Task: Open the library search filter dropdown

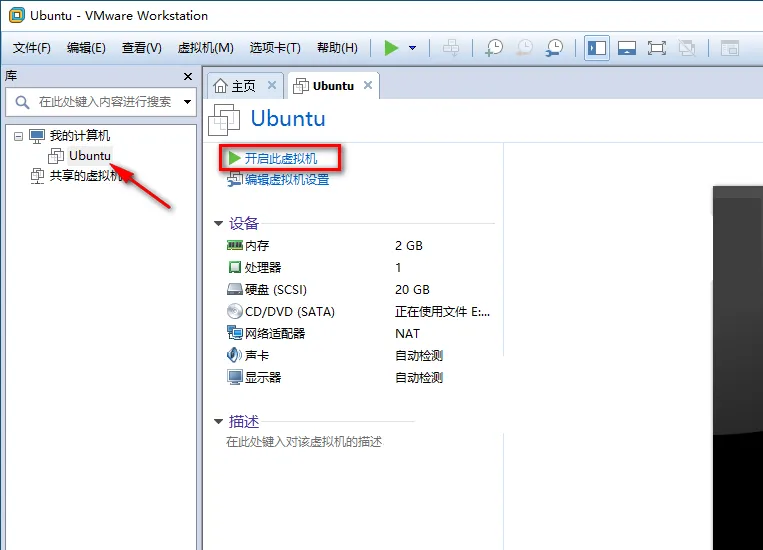Action: 187,102
